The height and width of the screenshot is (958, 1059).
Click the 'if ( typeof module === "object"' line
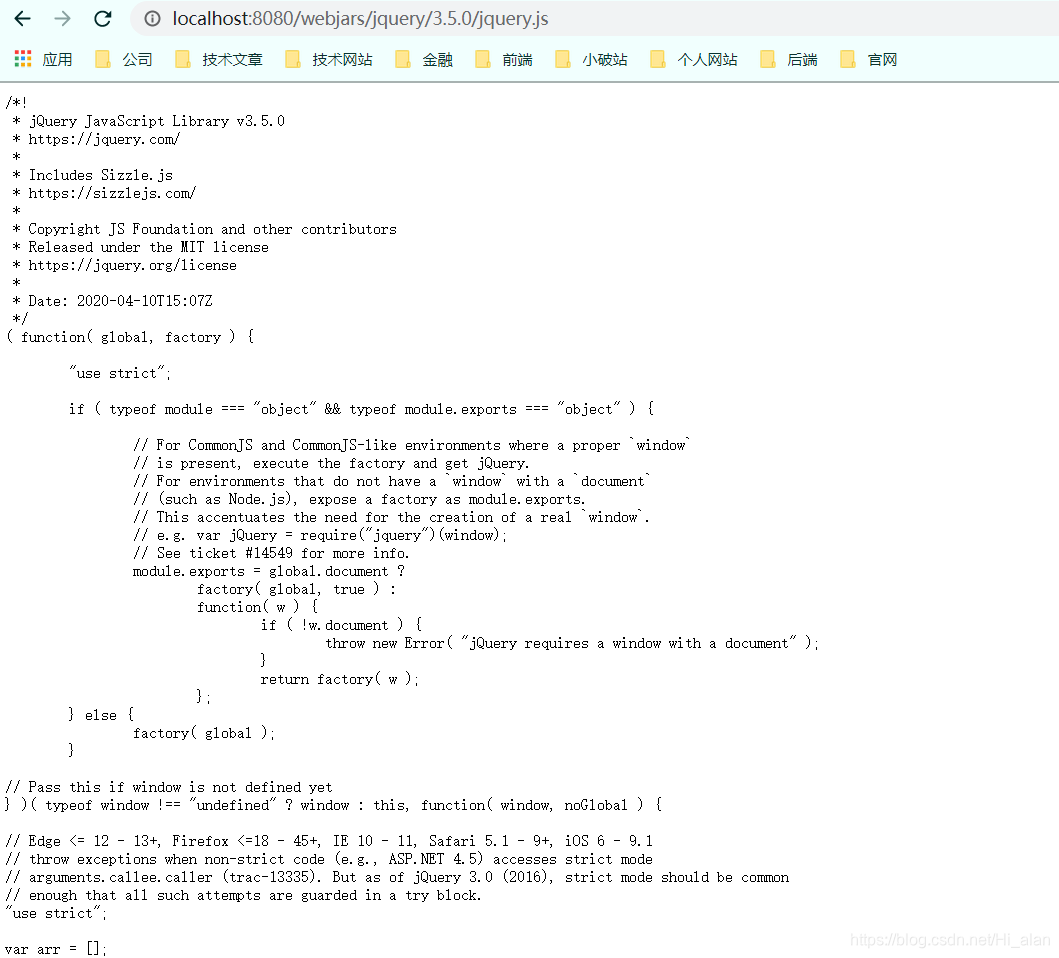361,409
